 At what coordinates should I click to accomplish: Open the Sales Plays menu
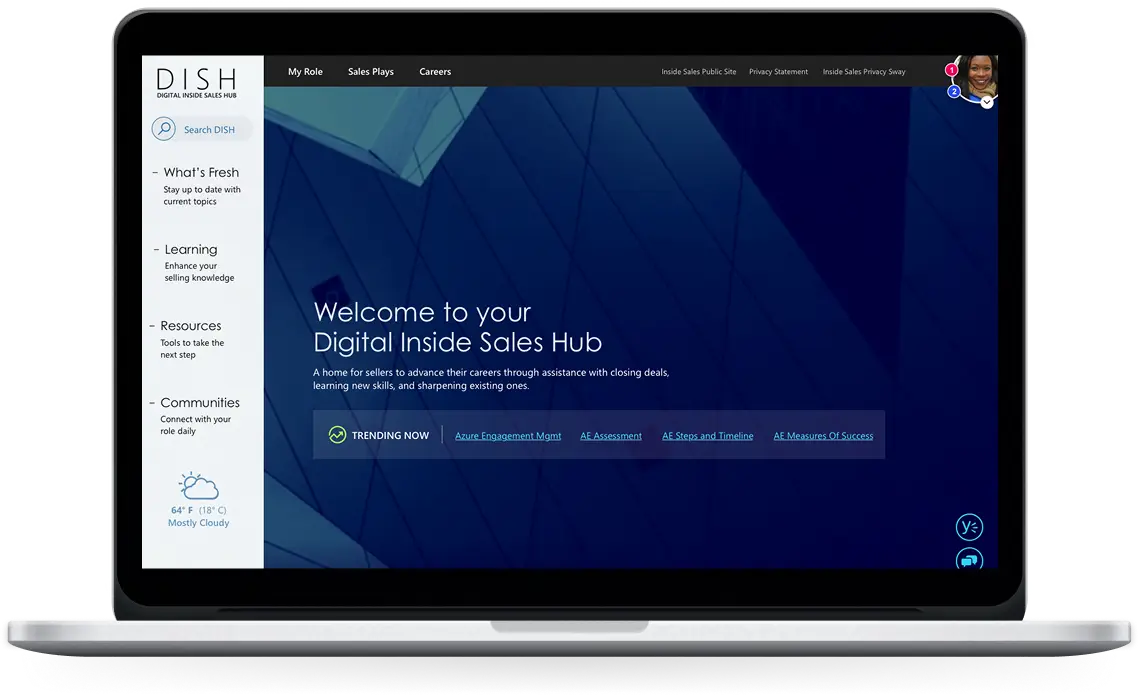click(371, 72)
